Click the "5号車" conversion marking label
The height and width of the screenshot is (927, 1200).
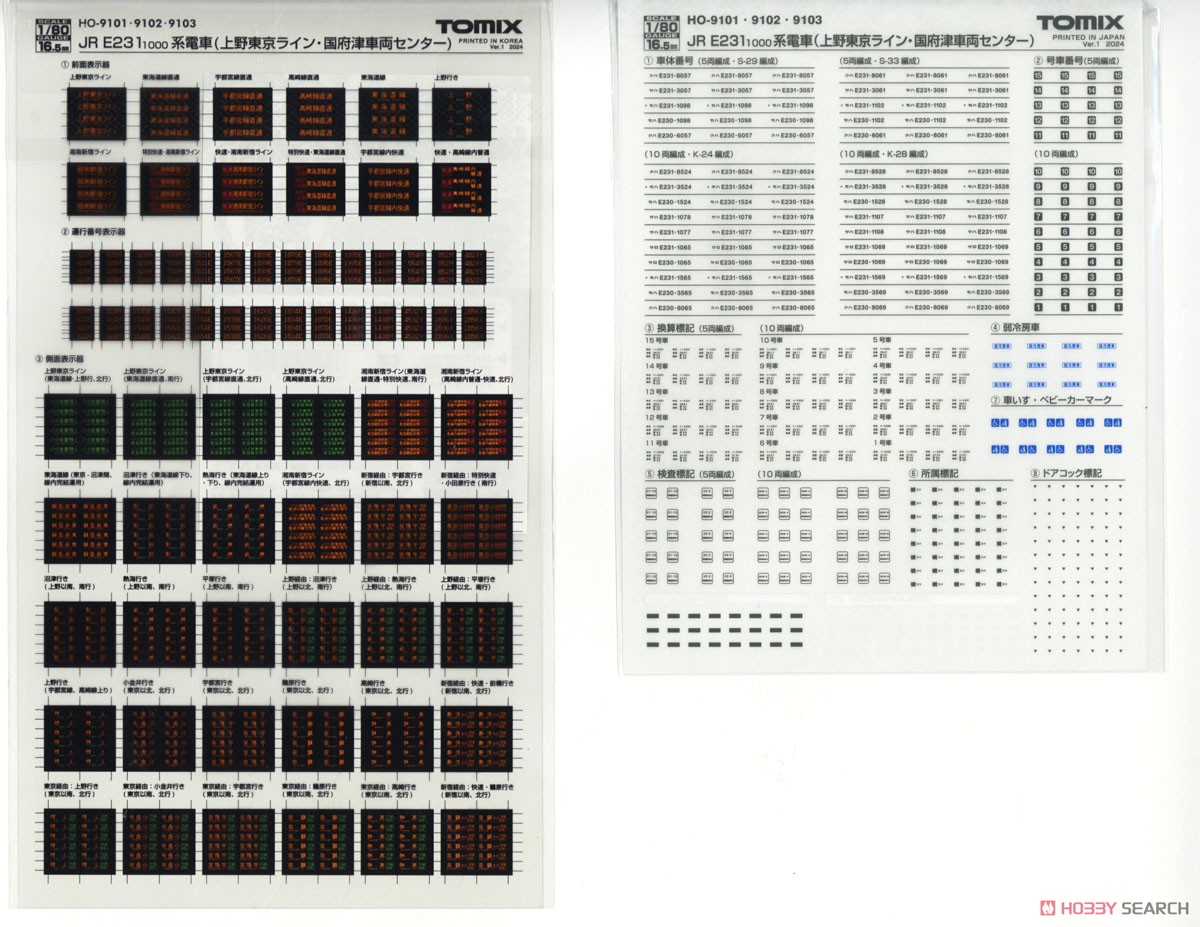click(881, 340)
